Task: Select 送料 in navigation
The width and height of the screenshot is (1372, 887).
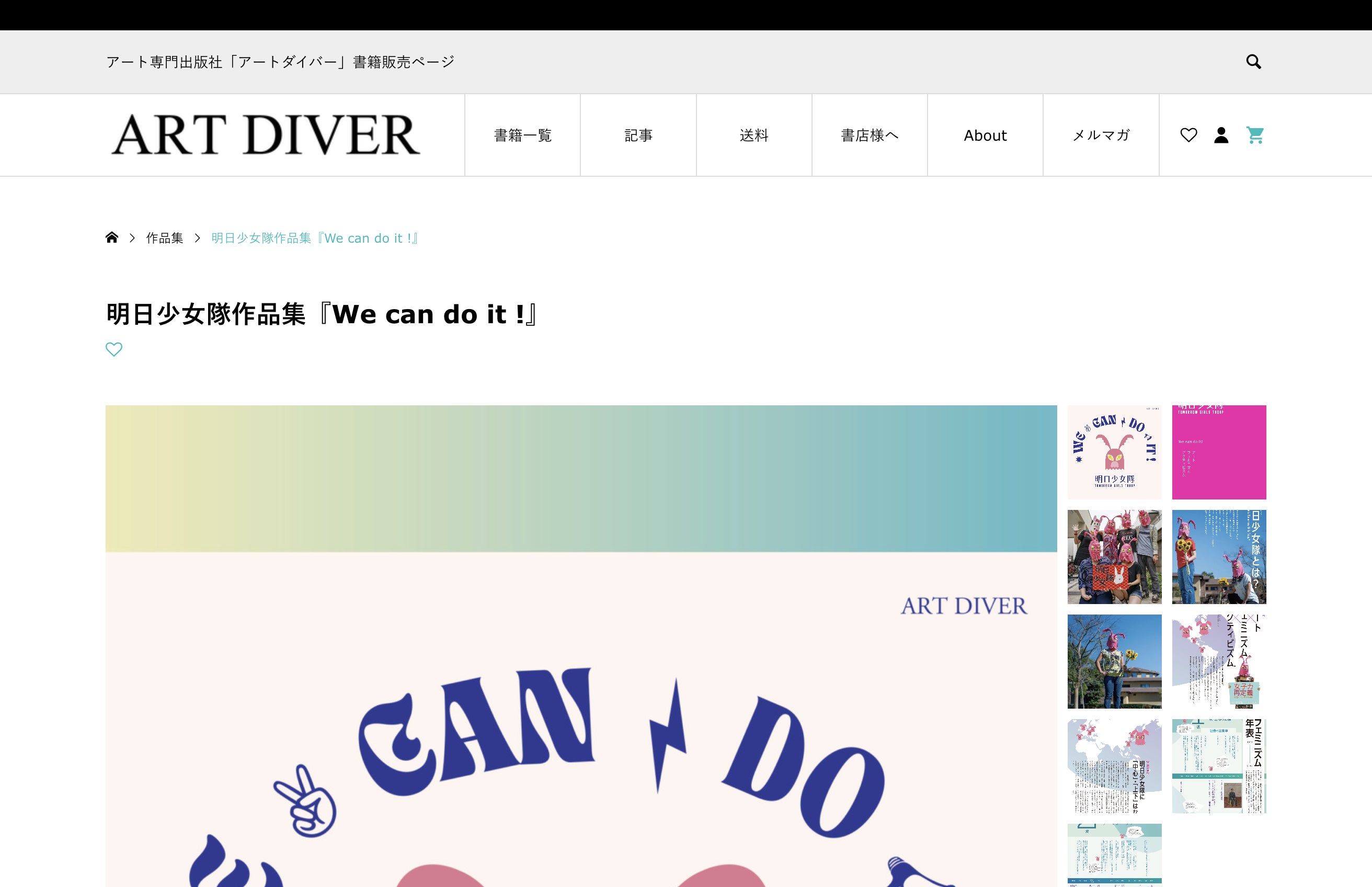Action: pyautogui.click(x=753, y=135)
